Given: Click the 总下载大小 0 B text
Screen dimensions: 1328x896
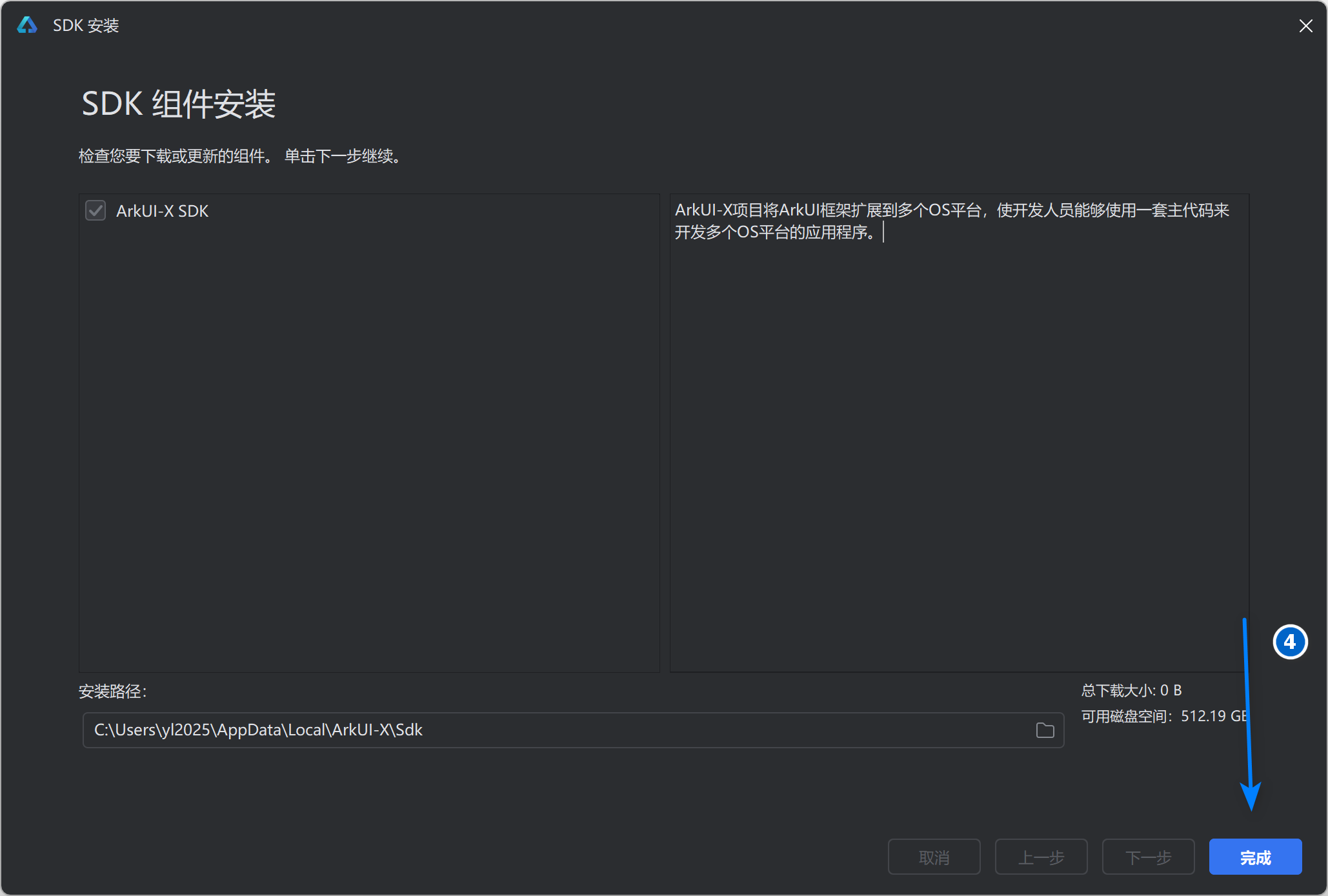Looking at the screenshot, I should (x=1131, y=690).
